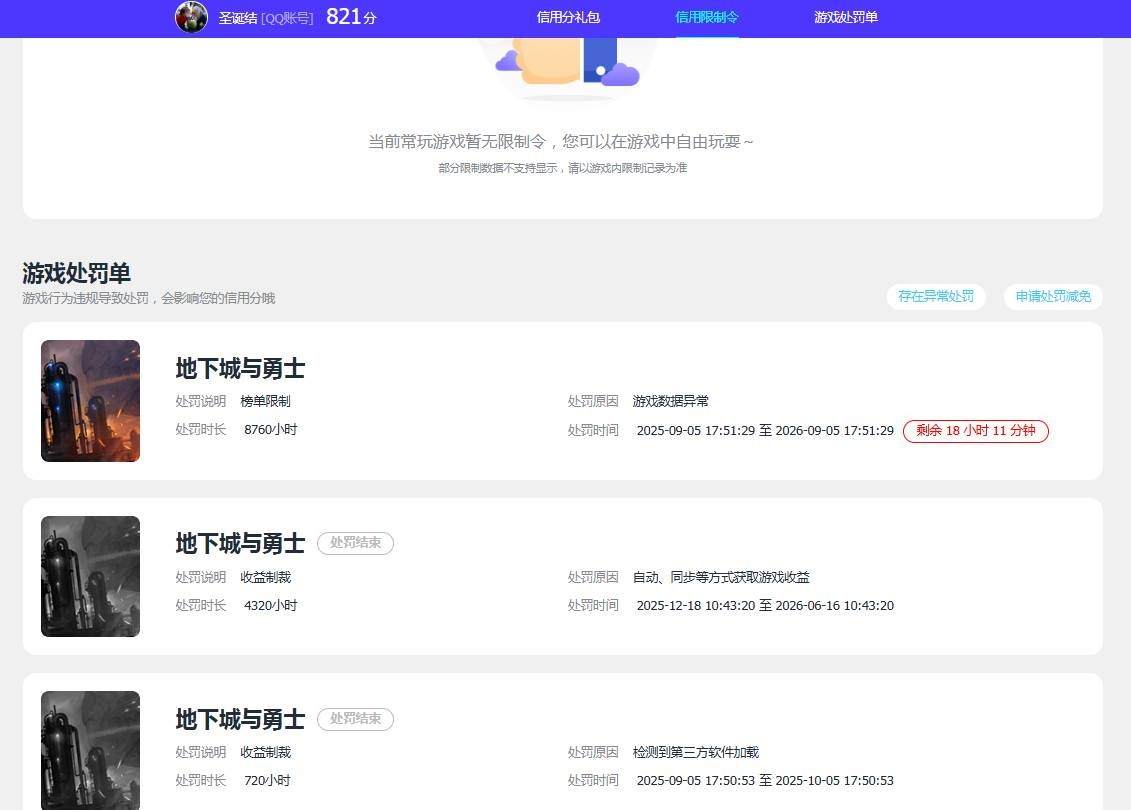Click the 游戏数据异常 penalty reason
Viewport: 1131px width, 810px height.
671,401
